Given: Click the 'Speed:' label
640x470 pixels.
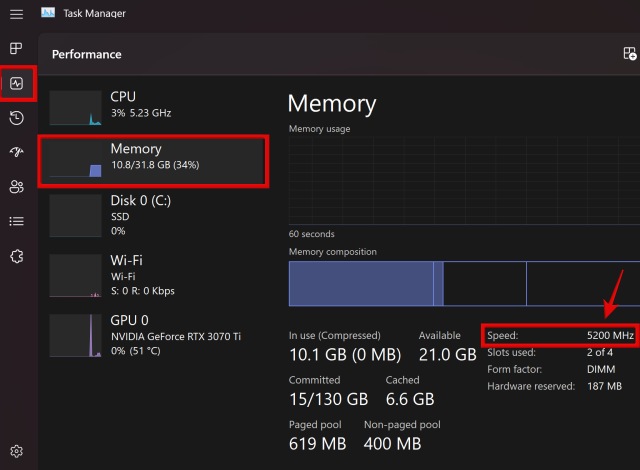Looking at the screenshot, I should pos(502,335).
